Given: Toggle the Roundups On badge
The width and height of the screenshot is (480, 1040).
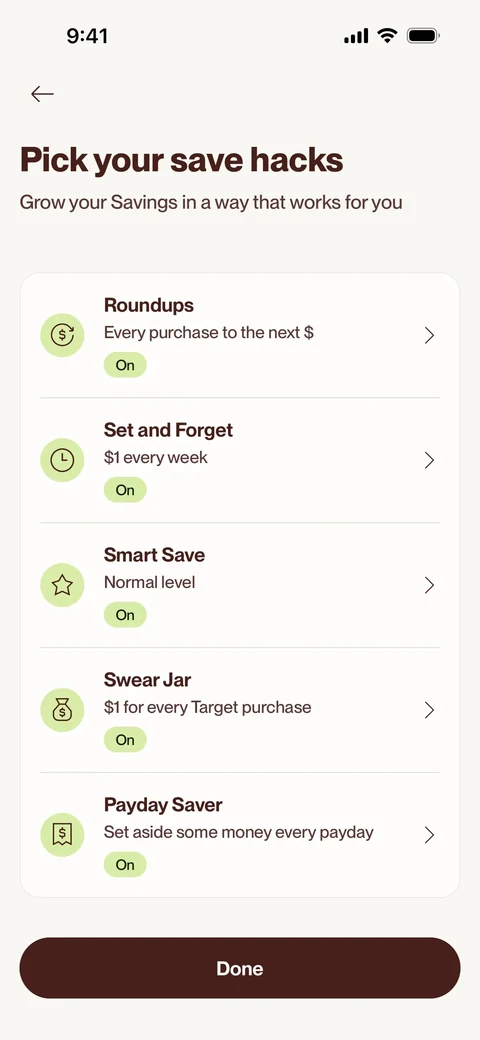Looking at the screenshot, I should (x=125, y=365).
